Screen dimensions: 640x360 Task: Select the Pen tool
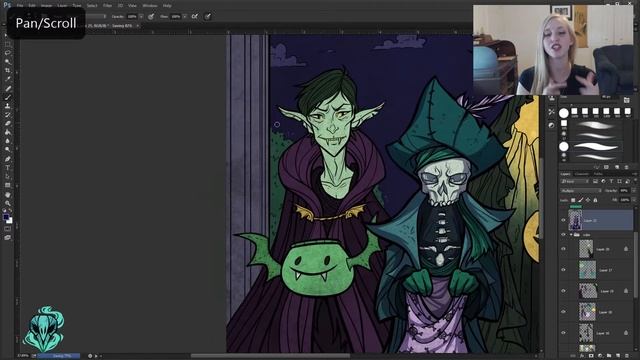point(7,159)
